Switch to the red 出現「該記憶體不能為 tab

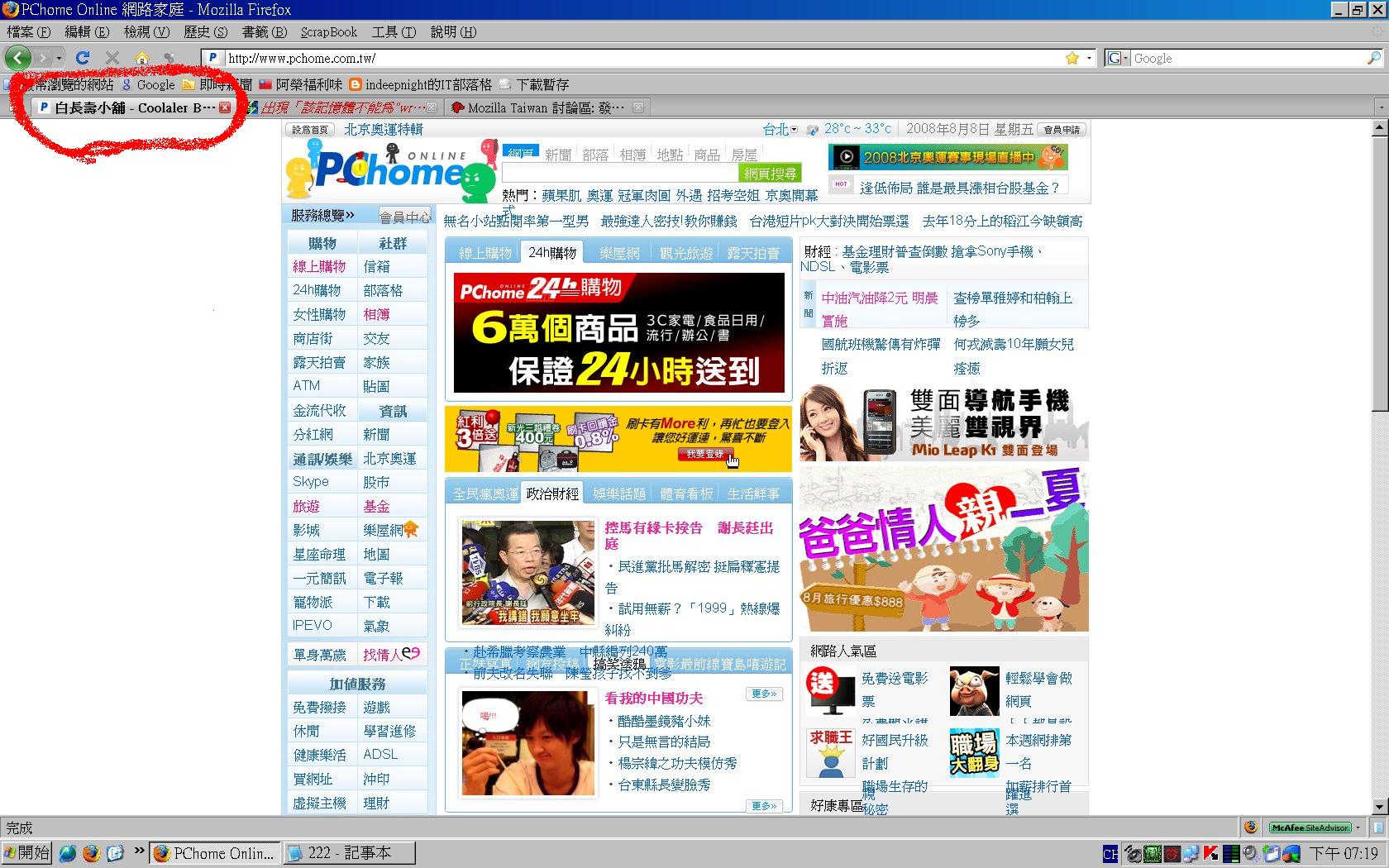tap(341, 107)
